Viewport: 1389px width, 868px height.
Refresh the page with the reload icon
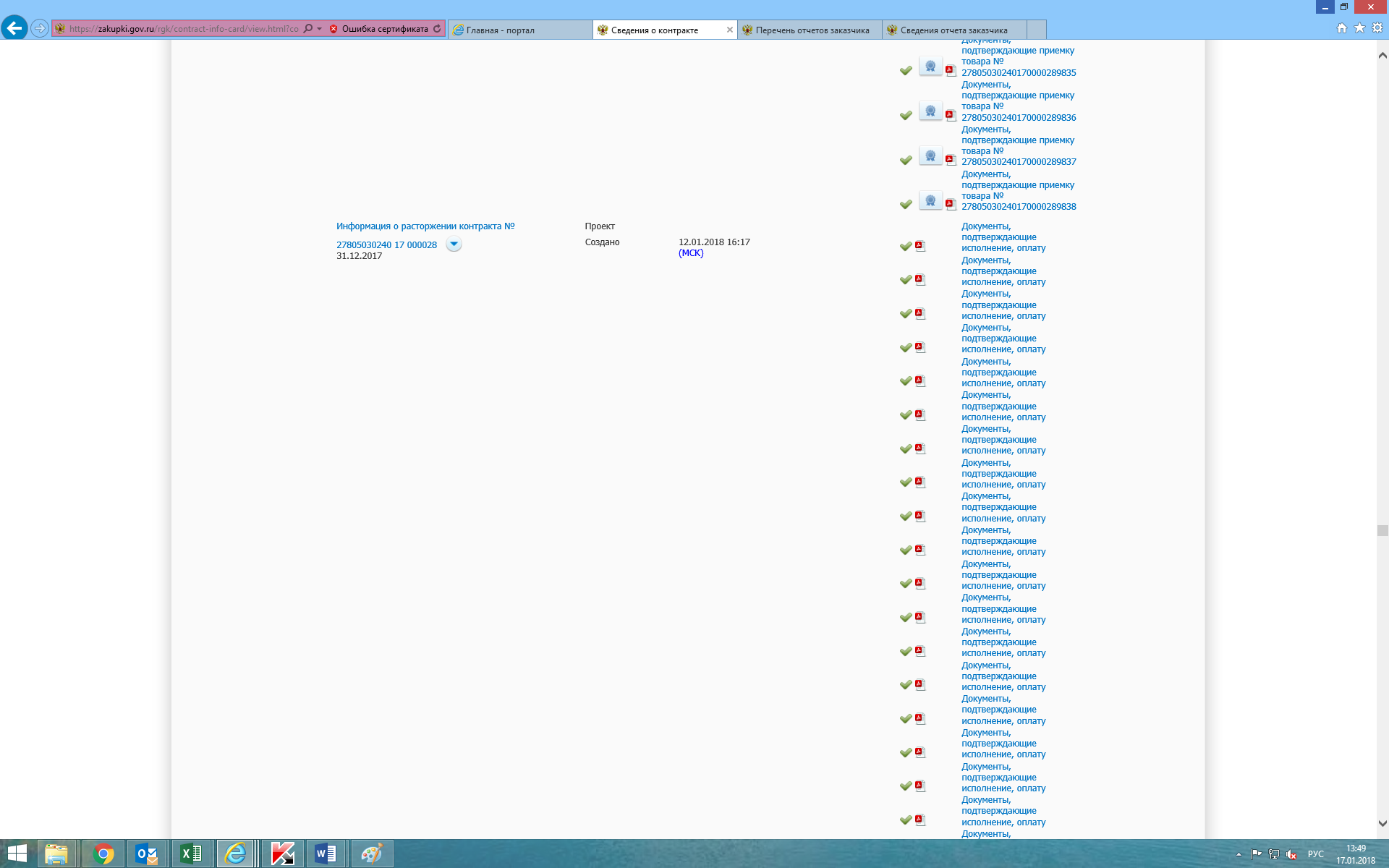(437, 29)
